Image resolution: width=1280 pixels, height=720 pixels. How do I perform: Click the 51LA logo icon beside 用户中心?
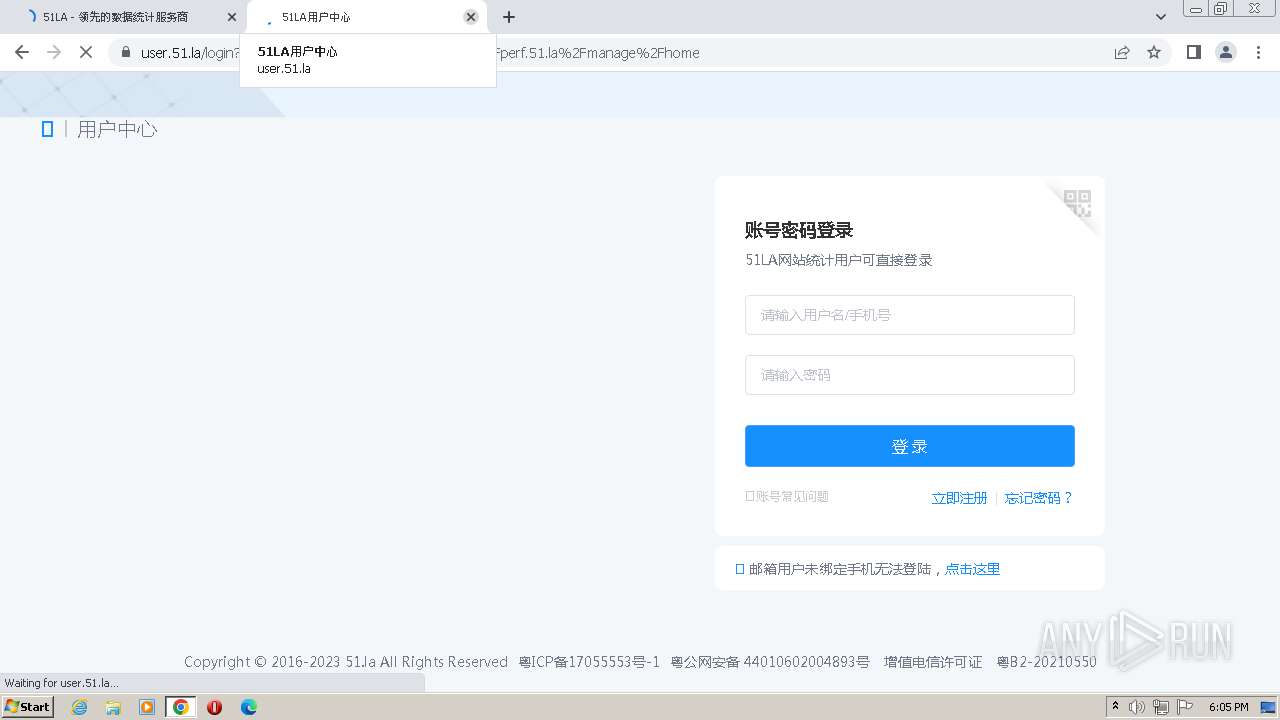coord(47,129)
